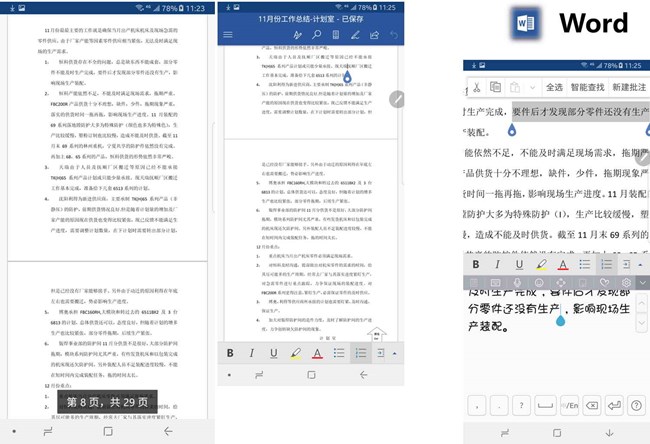Open hamburger menu in middle phone
650x444 pixels.
pyautogui.click(x=228, y=35)
